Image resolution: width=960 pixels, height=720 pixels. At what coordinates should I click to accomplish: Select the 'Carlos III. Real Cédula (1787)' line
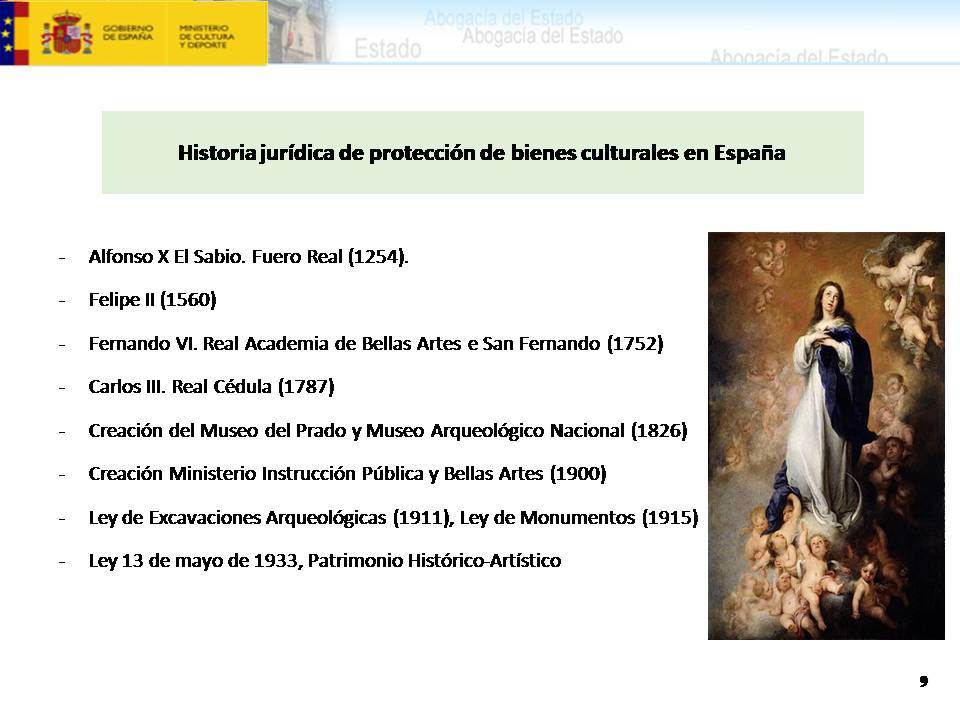211,387
